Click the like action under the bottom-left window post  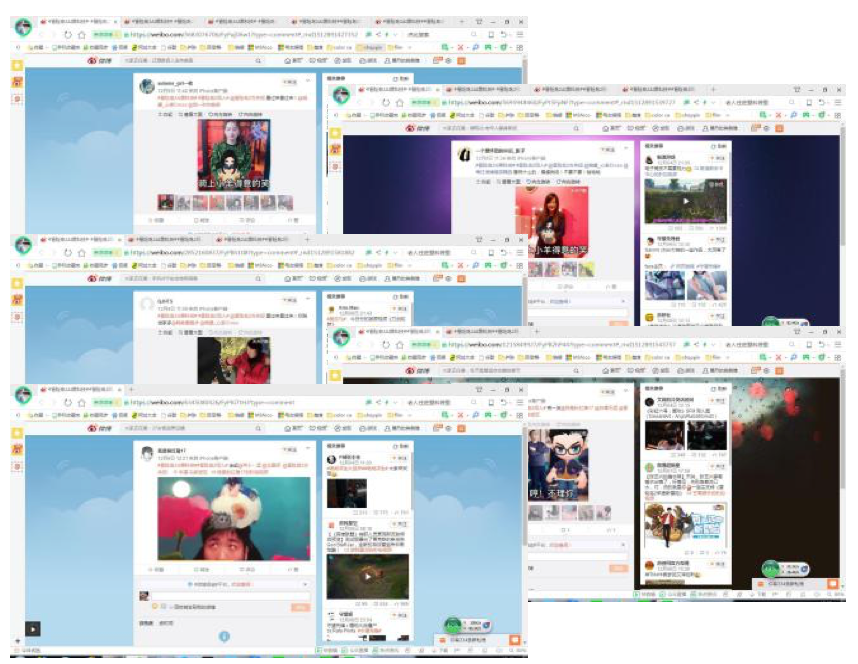point(291,569)
